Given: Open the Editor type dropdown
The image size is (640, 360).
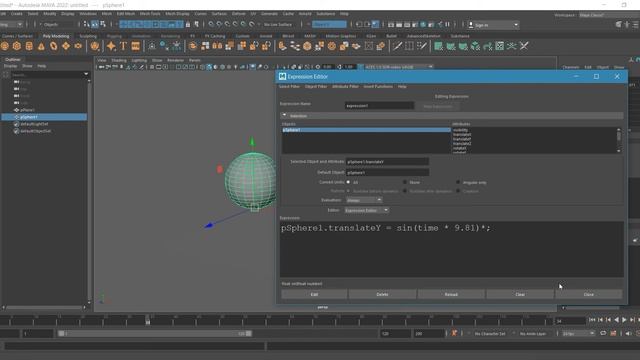Looking at the screenshot, I should pos(367,210).
